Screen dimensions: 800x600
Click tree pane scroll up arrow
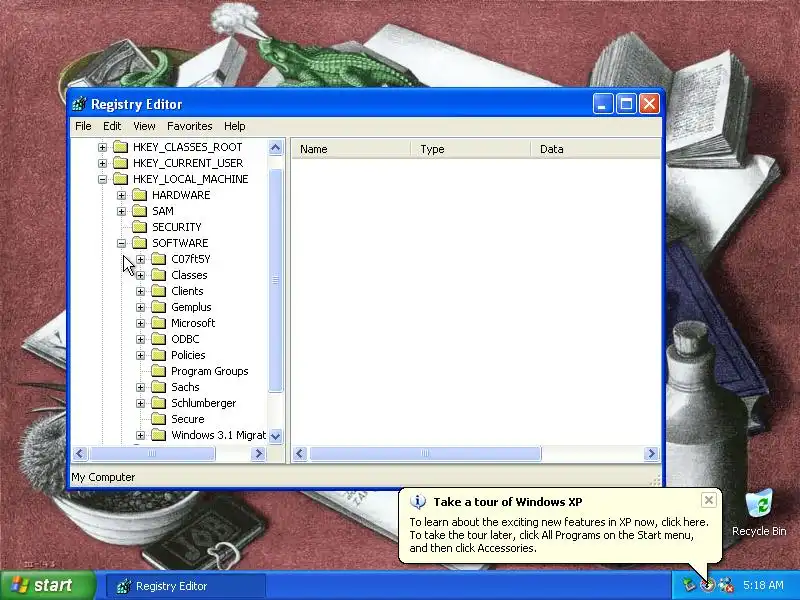click(276, 148)
